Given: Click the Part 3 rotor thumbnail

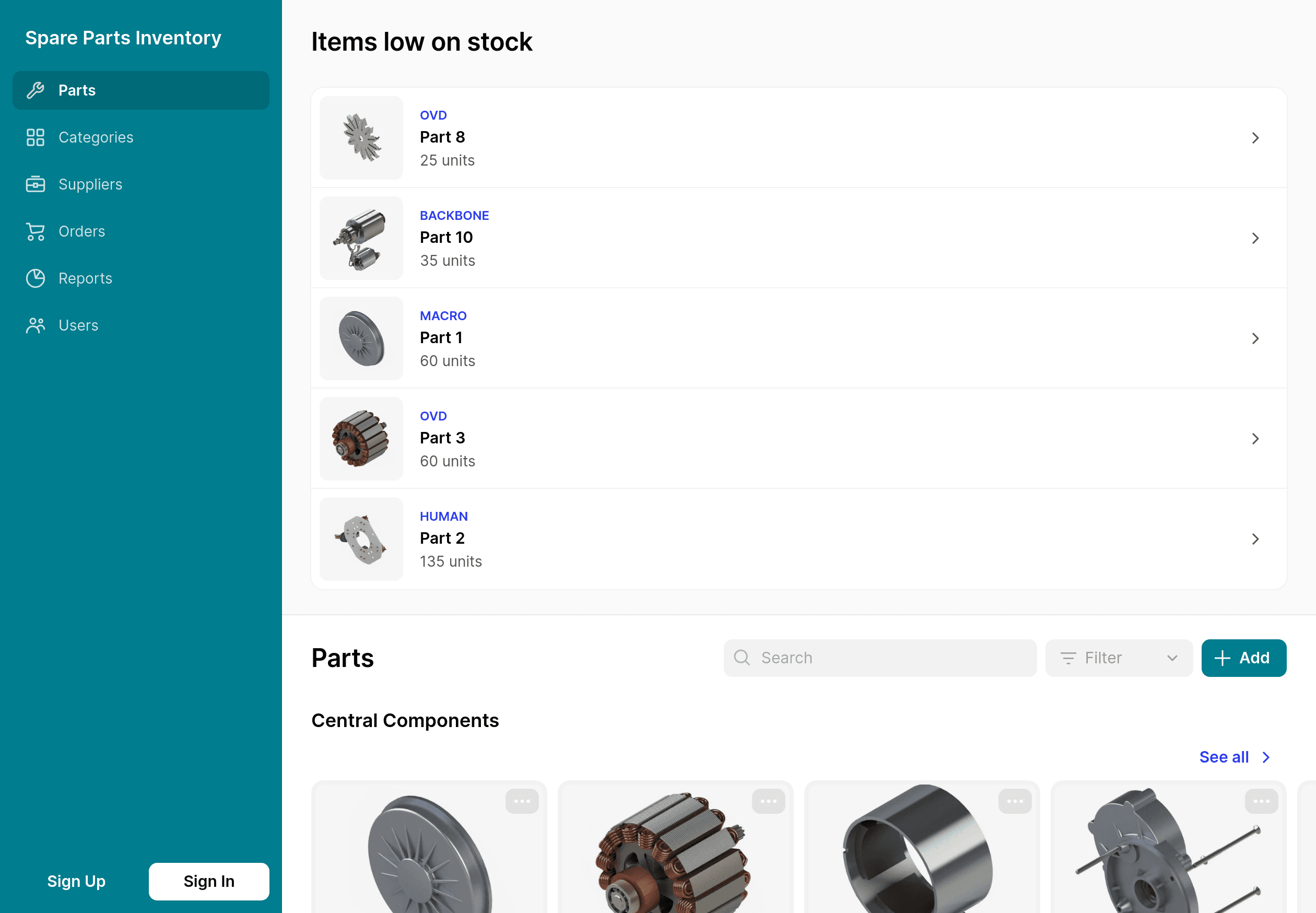Looking at the screenshot, I should 361,438.
